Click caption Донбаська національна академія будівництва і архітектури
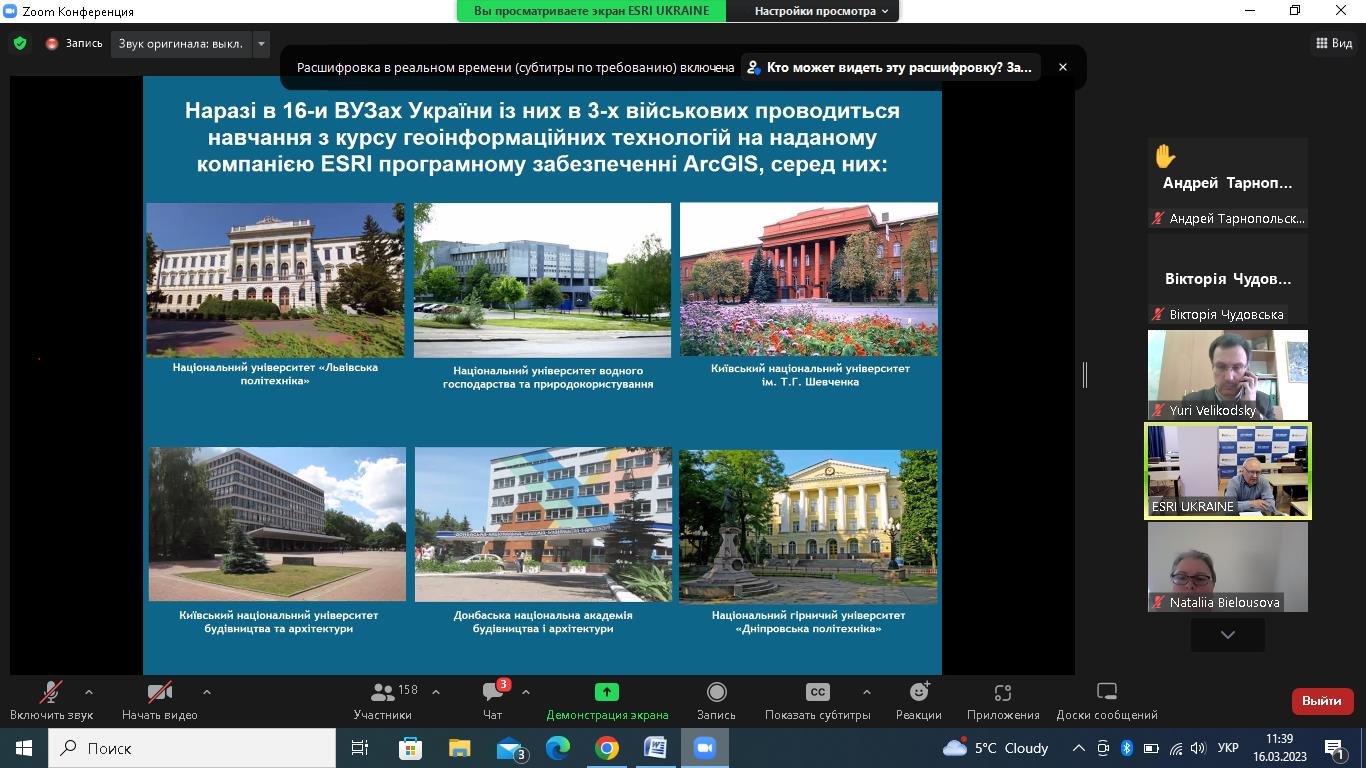 [x=543, y=622]
